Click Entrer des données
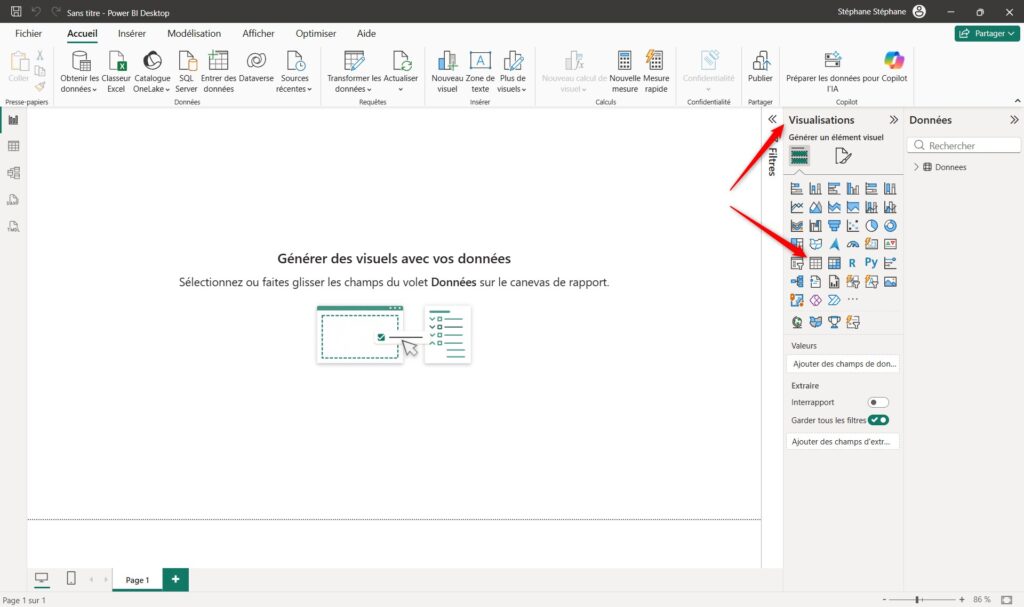This screenshot has height=607, width=1024. 218,72
